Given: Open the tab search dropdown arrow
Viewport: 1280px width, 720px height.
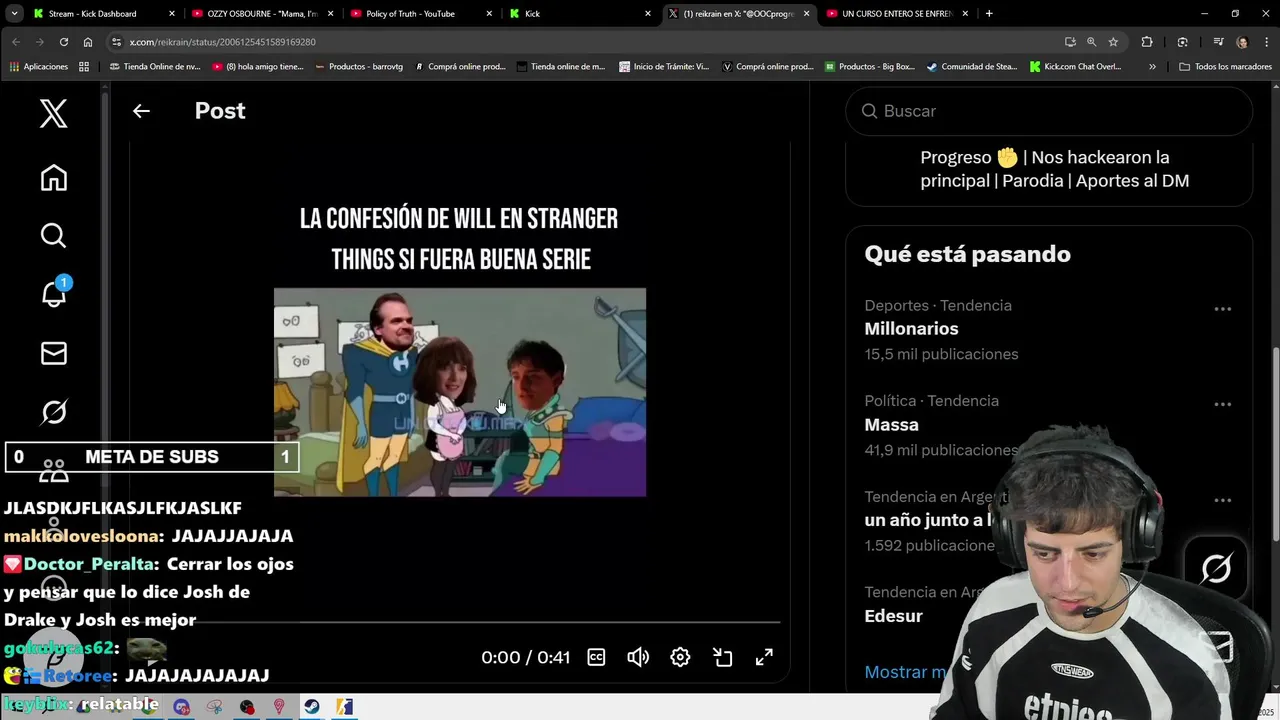Looking at the screenshot, I should coord(14,14).
